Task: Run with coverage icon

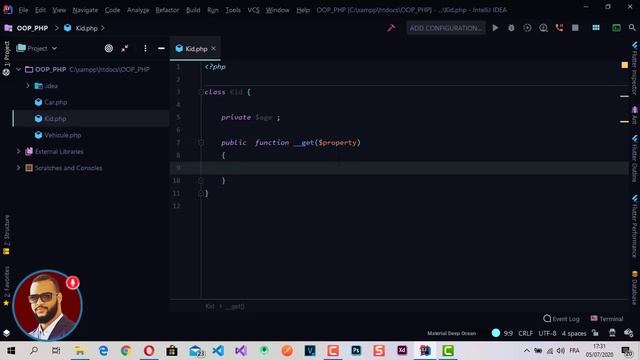Action: (527, 28)
